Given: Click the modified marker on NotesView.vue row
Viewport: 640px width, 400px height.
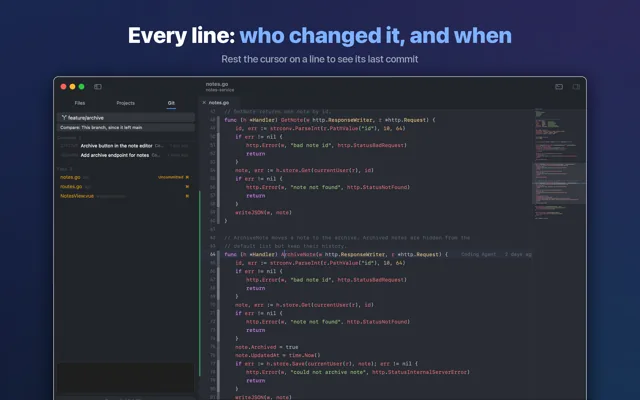Looking at the screenshot, I should pos(187,196).
